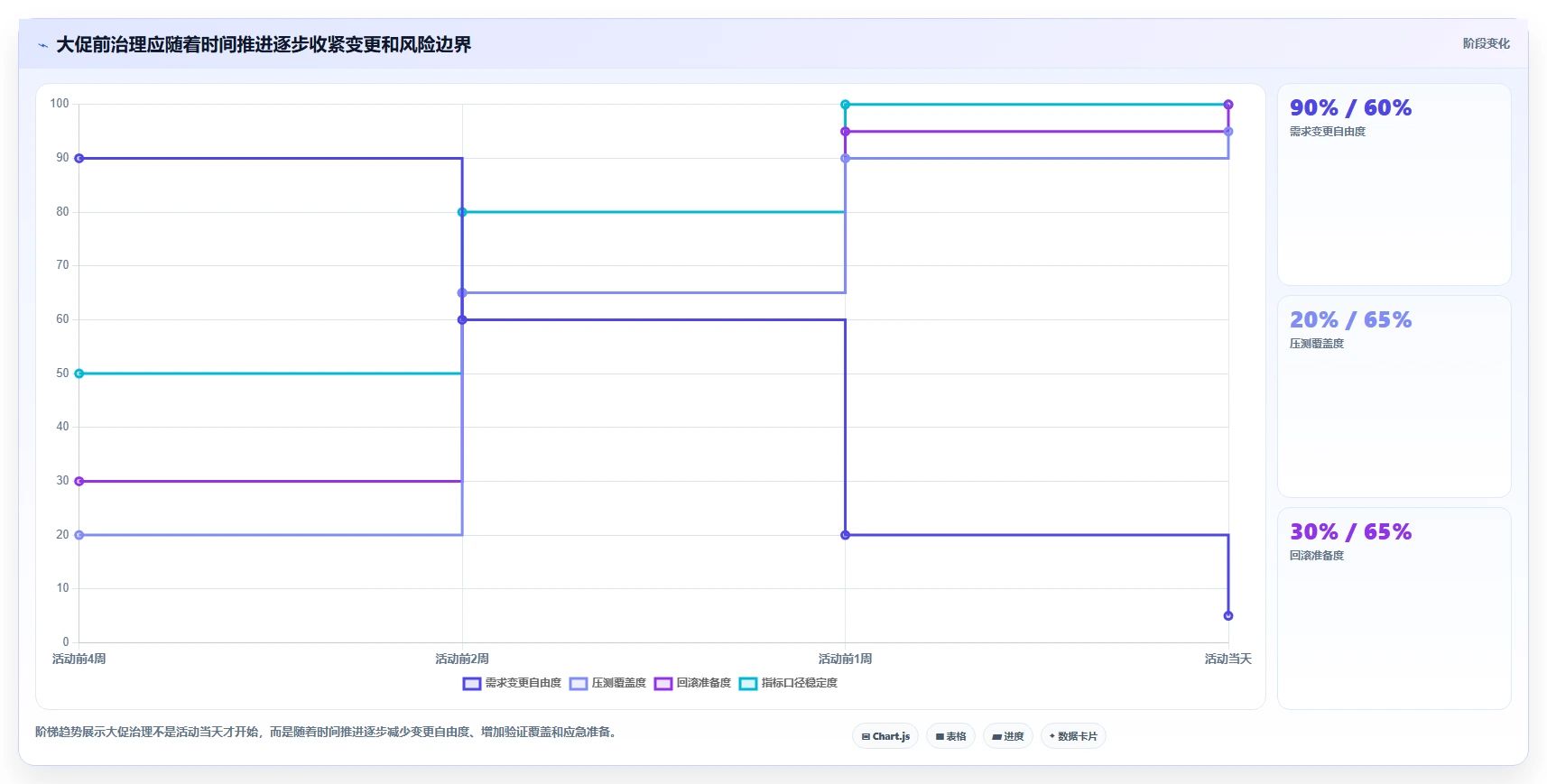This screenshot has height=784, width=1547.
Task: Click the 指标口径稳定度 point at value 50
Action: [79, 374]
